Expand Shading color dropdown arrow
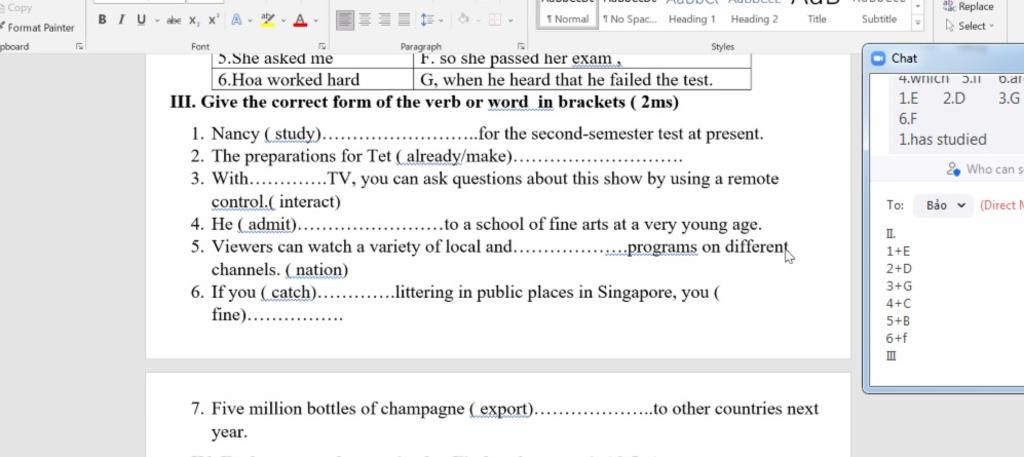 [478, 20]
